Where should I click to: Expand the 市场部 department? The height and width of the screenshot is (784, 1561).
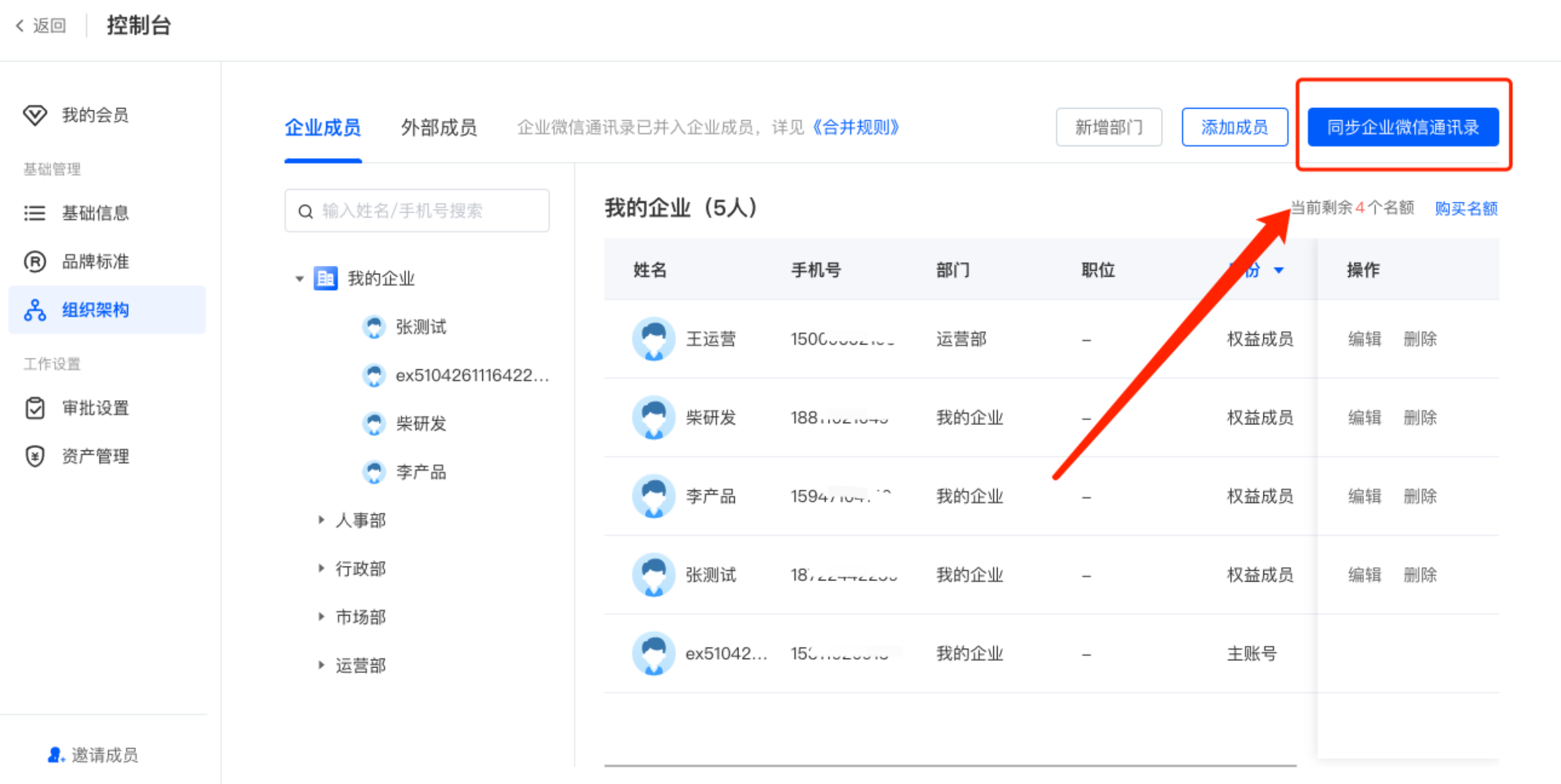(x=321, y=616)
